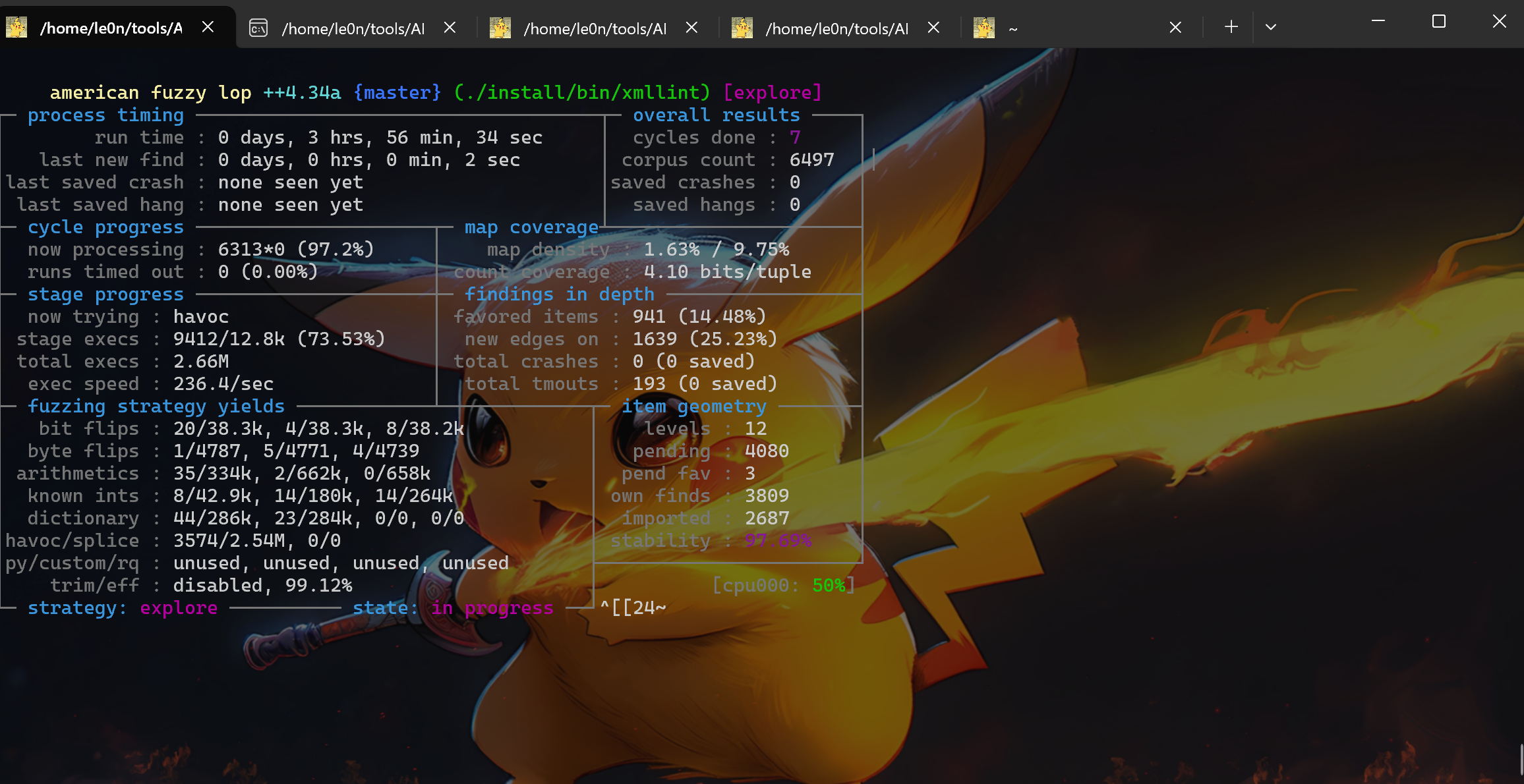Image resolution: width=1524 pixels, height=784 pixels.
Task: Click the 'item geometry' section header
Action: [694, 406]
